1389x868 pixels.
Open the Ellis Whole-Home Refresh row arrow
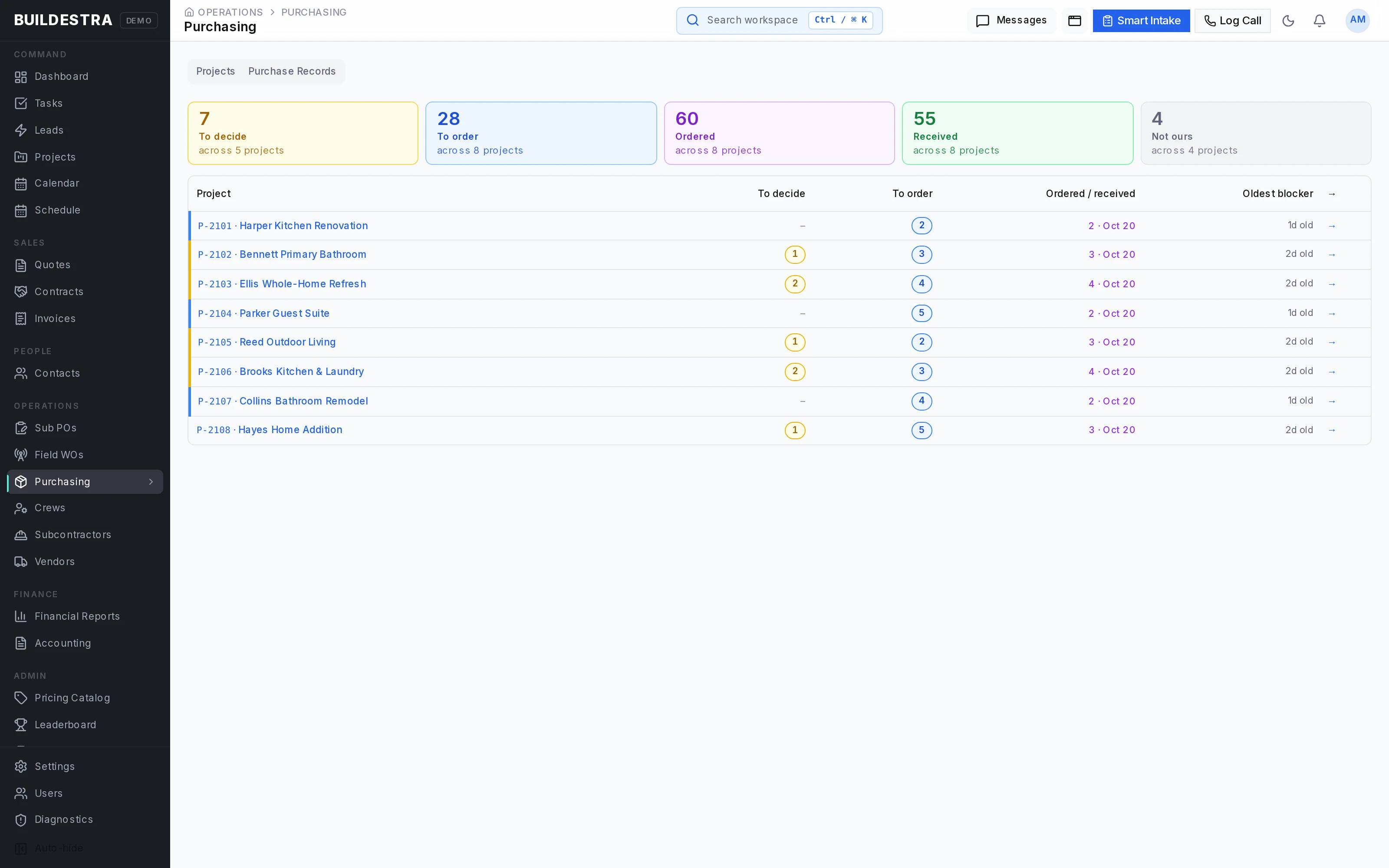point(1332,284)
